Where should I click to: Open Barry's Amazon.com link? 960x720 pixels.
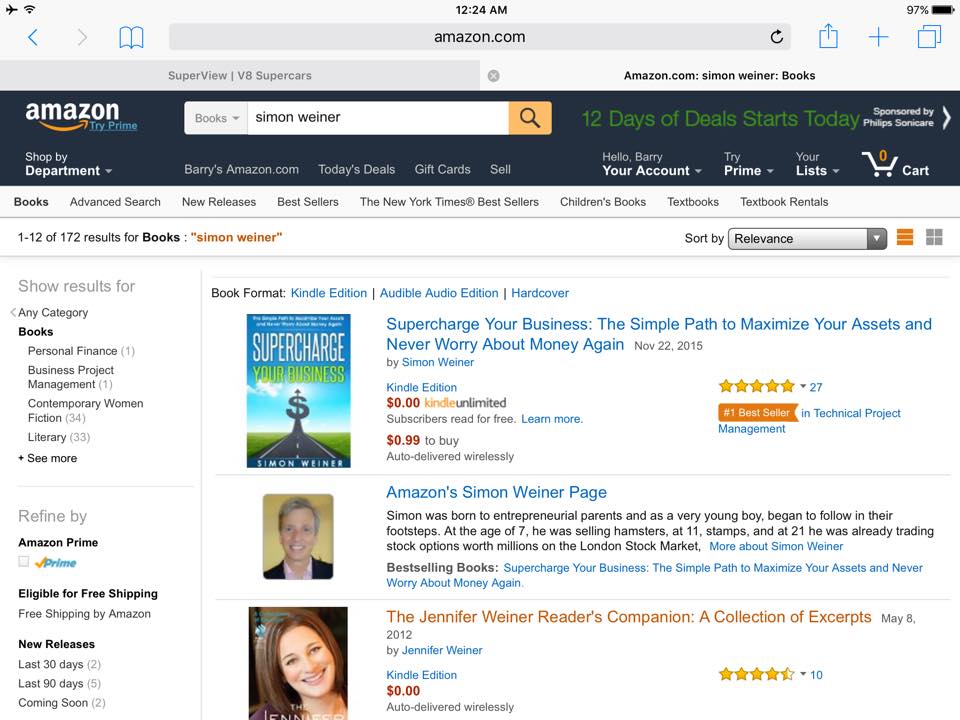point(241,170)
